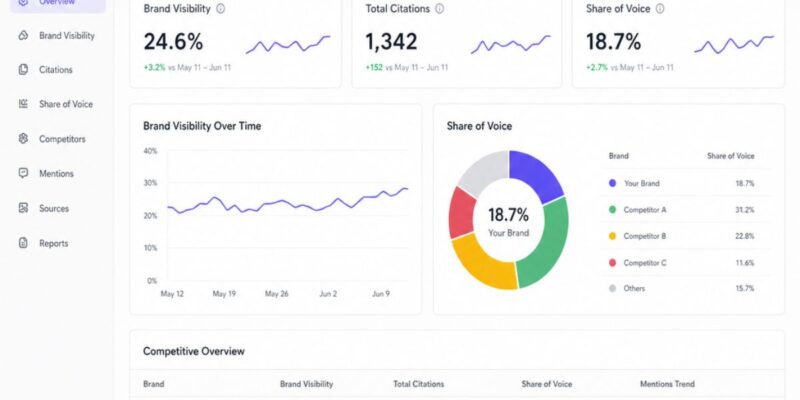Click Competitor A 31.2% value

745,210
